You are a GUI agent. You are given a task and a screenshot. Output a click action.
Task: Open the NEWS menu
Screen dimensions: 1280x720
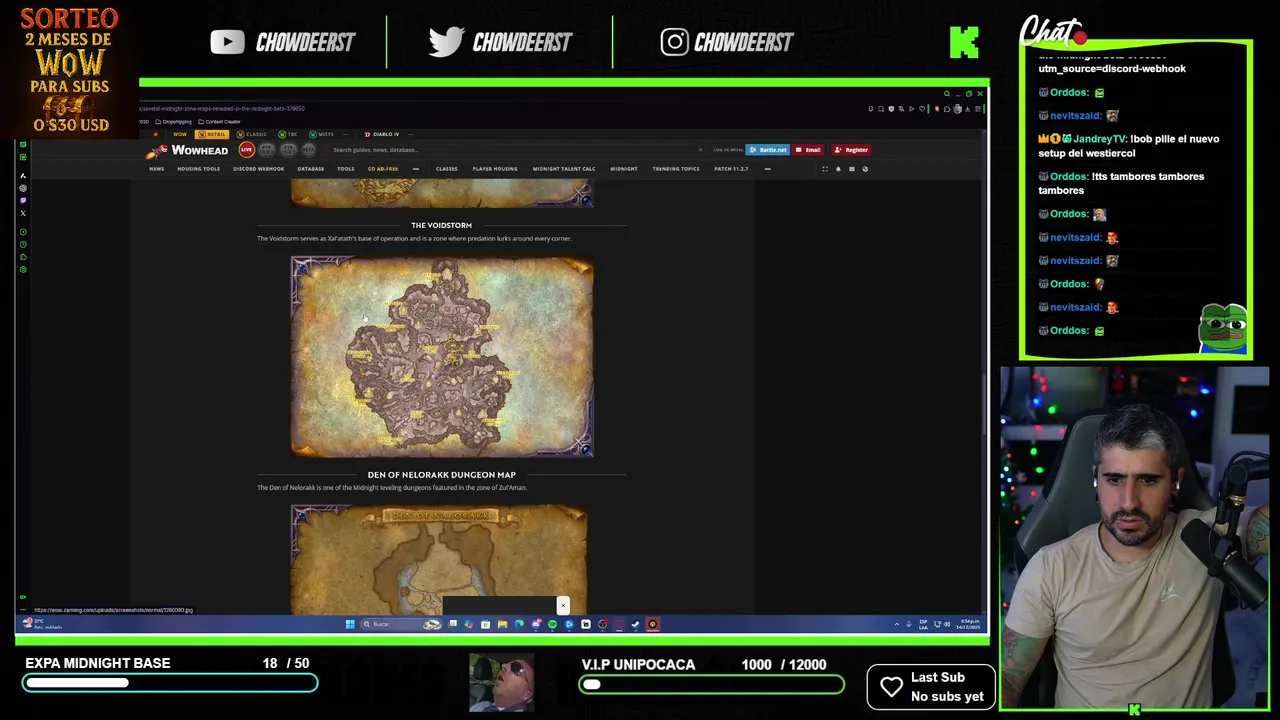pos(157,169)
